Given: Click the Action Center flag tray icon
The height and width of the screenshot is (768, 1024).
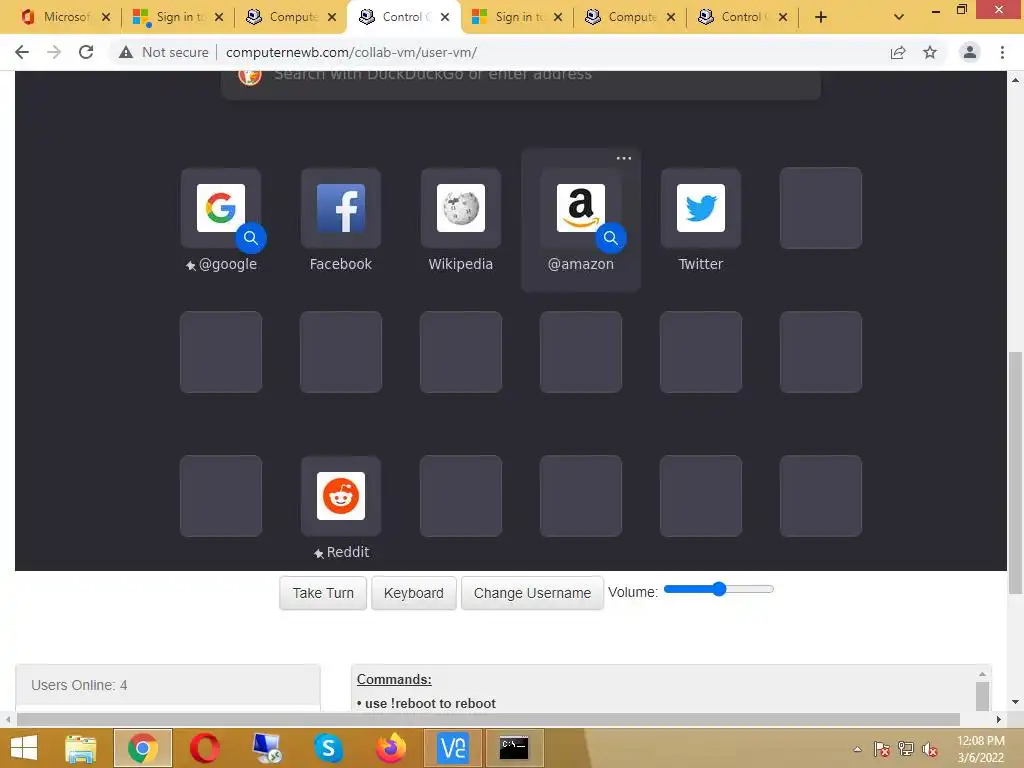Looking at the screenshot, I should [882, 749].
